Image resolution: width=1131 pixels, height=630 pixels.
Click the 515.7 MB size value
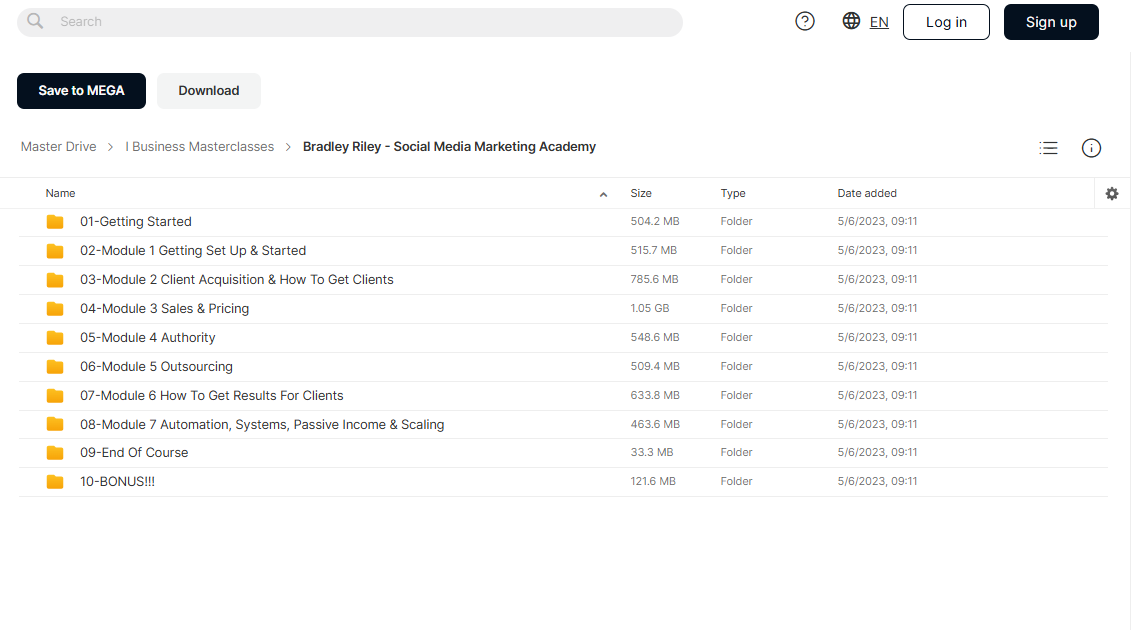click(653, 250)
